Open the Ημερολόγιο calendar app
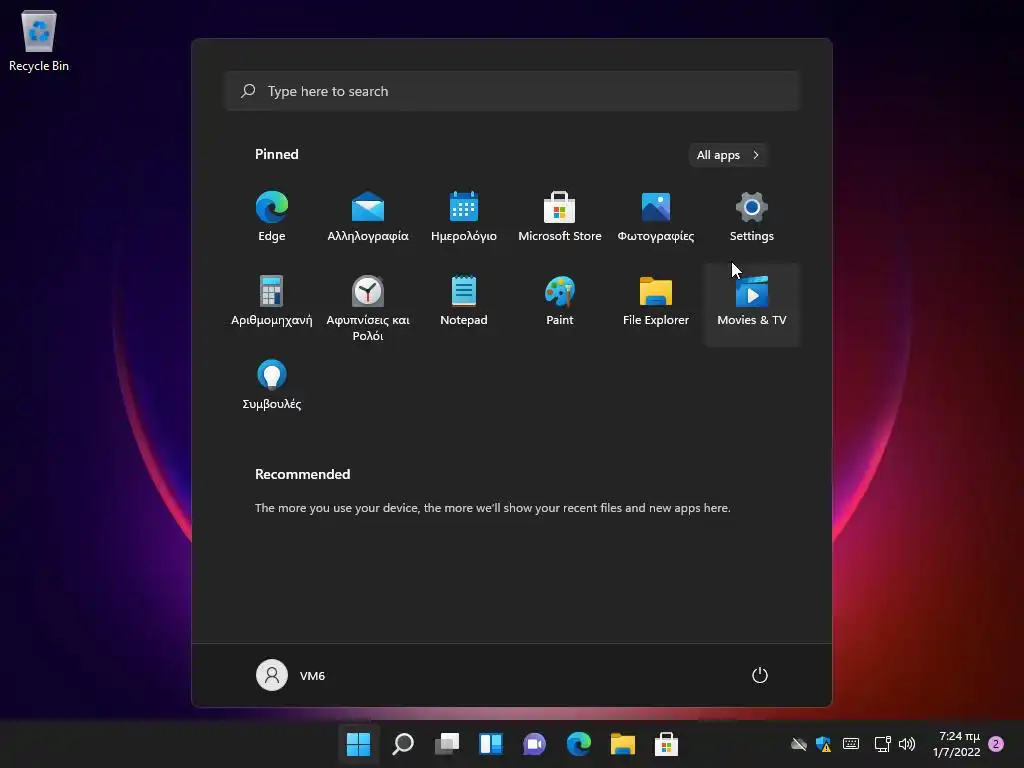 click(x=464, y=217)
